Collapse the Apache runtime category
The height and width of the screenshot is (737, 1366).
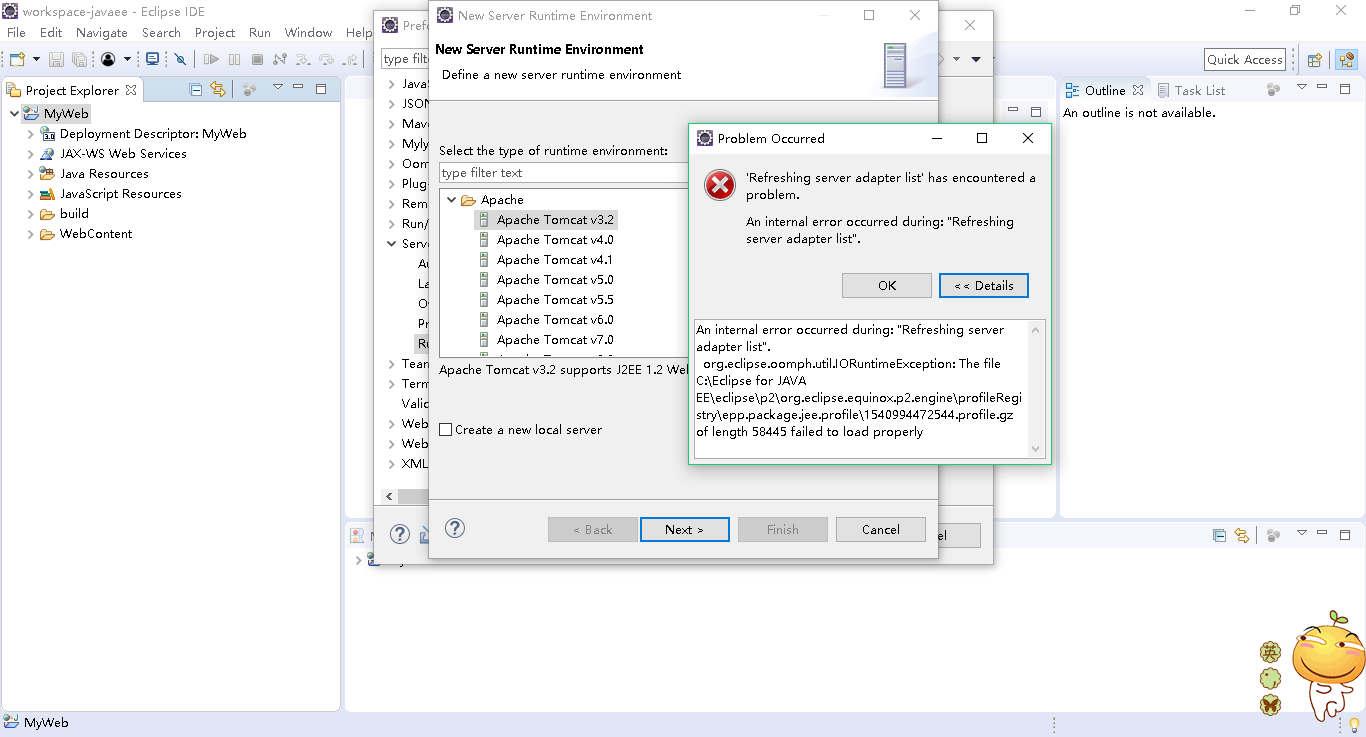point(451,199)
